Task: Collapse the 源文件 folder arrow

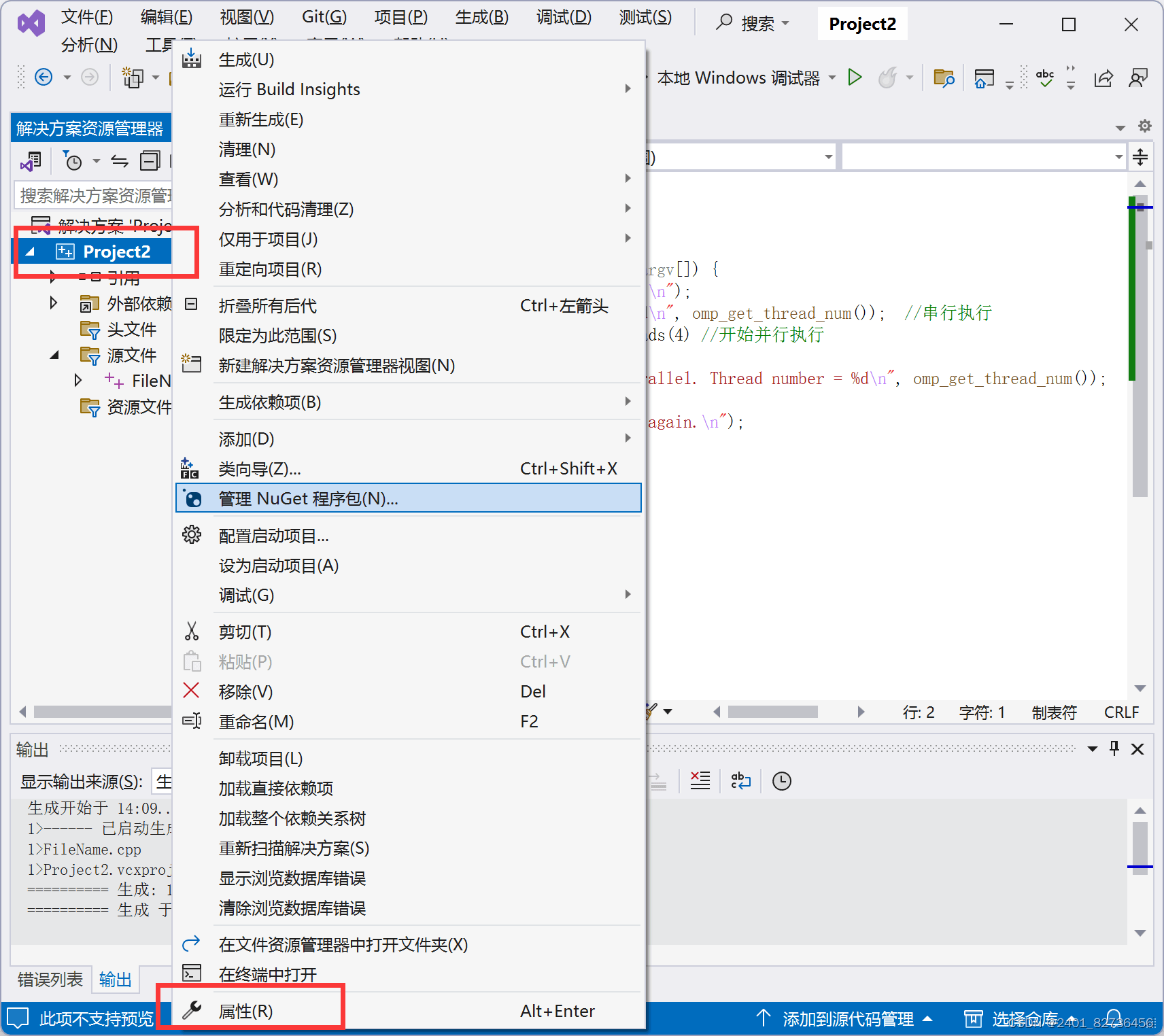Action: [54, 355]
